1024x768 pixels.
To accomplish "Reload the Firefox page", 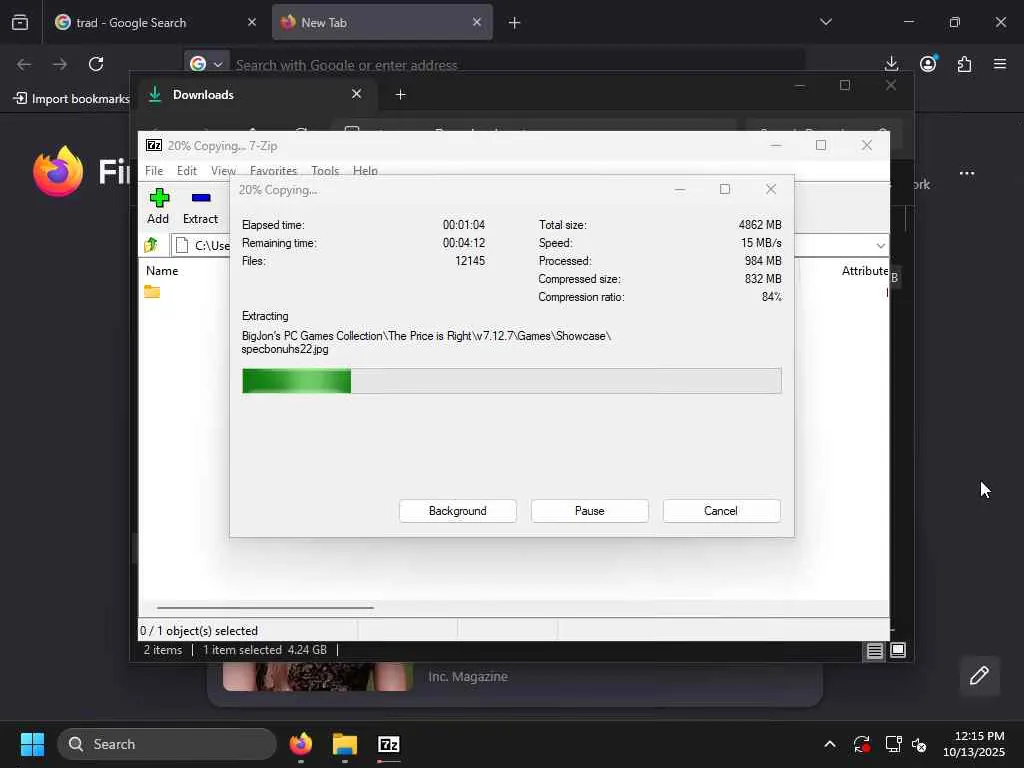I will (x=96, y=63).
